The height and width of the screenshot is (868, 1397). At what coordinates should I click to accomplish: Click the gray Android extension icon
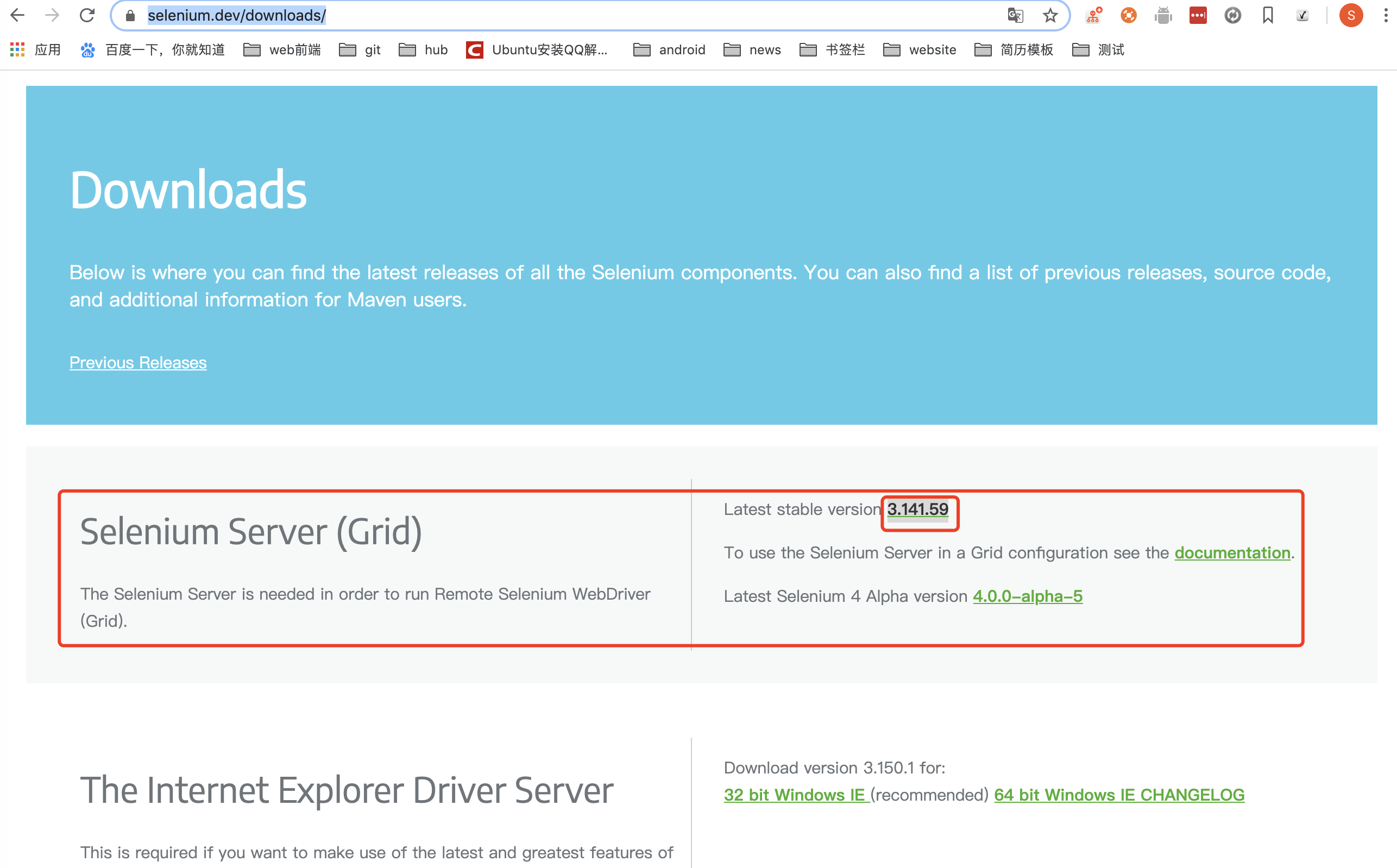[x=1163, y=16]
